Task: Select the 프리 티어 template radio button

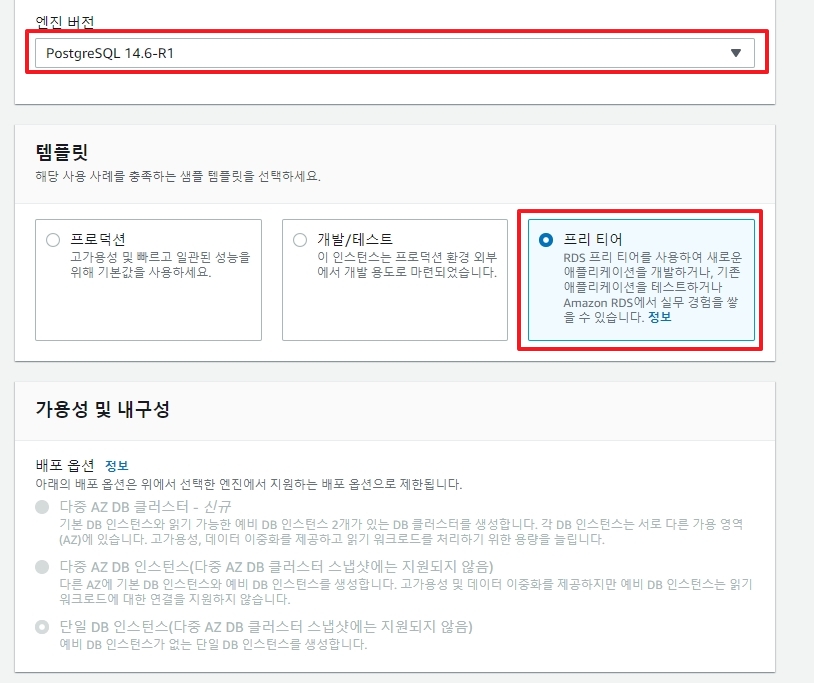Action: coord(546,240)
